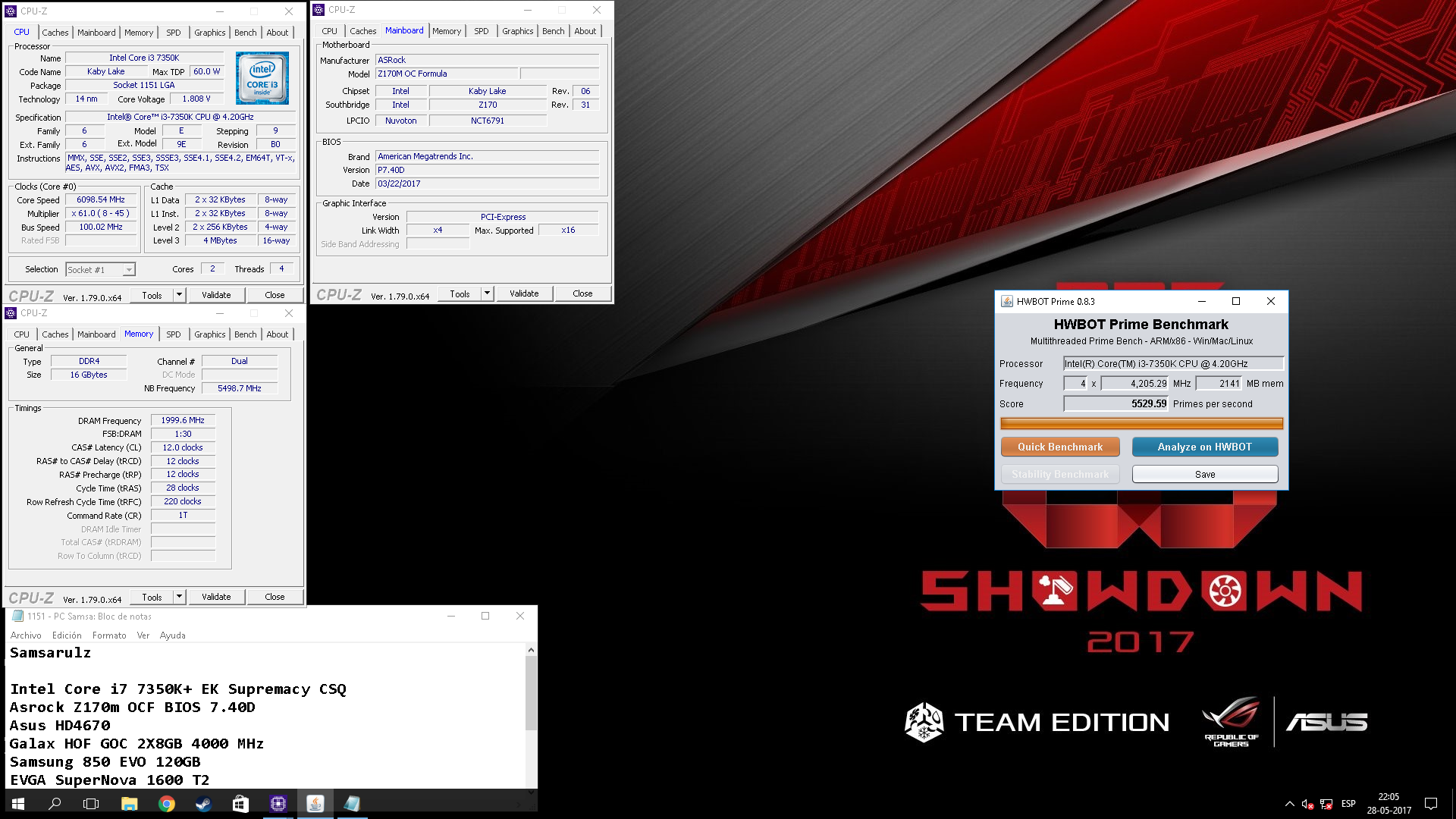This screenshot has width=1456, height=819.
Task: Click the greyed Stability Benchmark button
Action: click(1060, 475)
